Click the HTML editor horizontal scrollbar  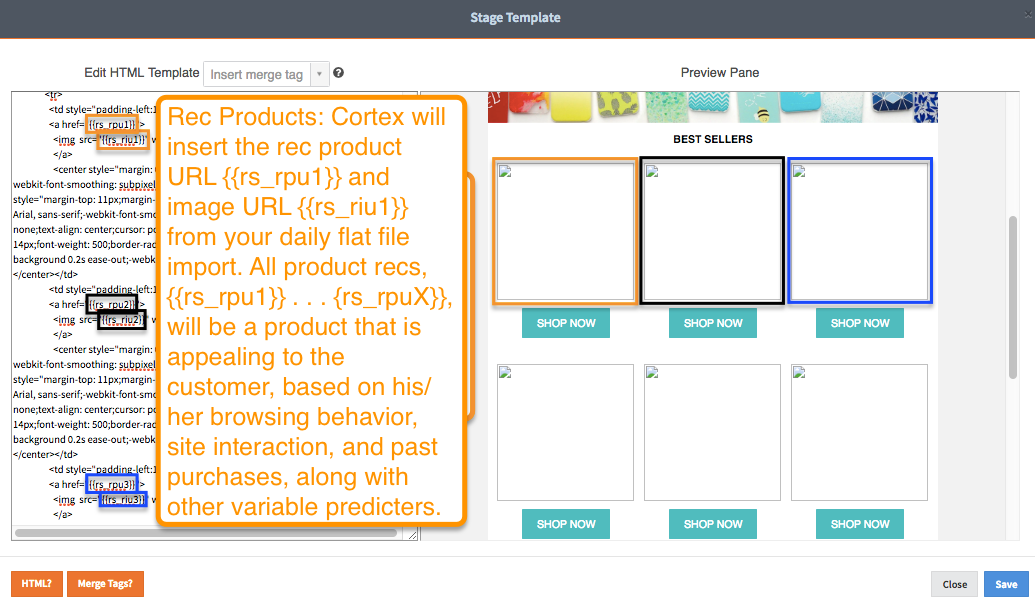pyautogui.click(x=205, y=532)
